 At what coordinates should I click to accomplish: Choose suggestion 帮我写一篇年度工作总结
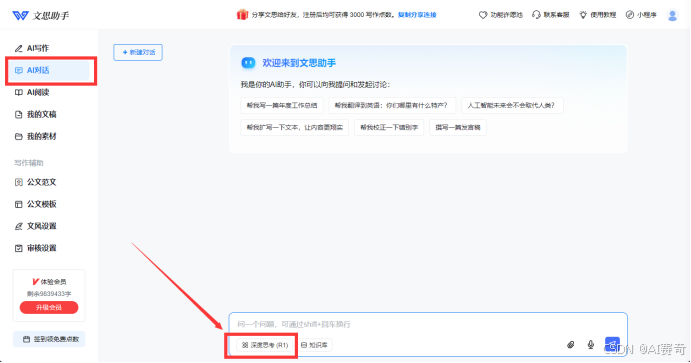282,106
